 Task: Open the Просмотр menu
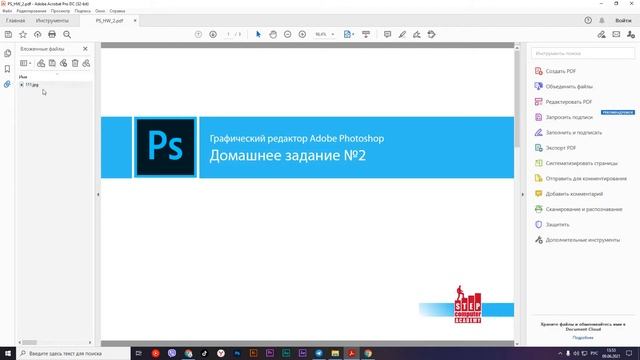tap(60, 11)
